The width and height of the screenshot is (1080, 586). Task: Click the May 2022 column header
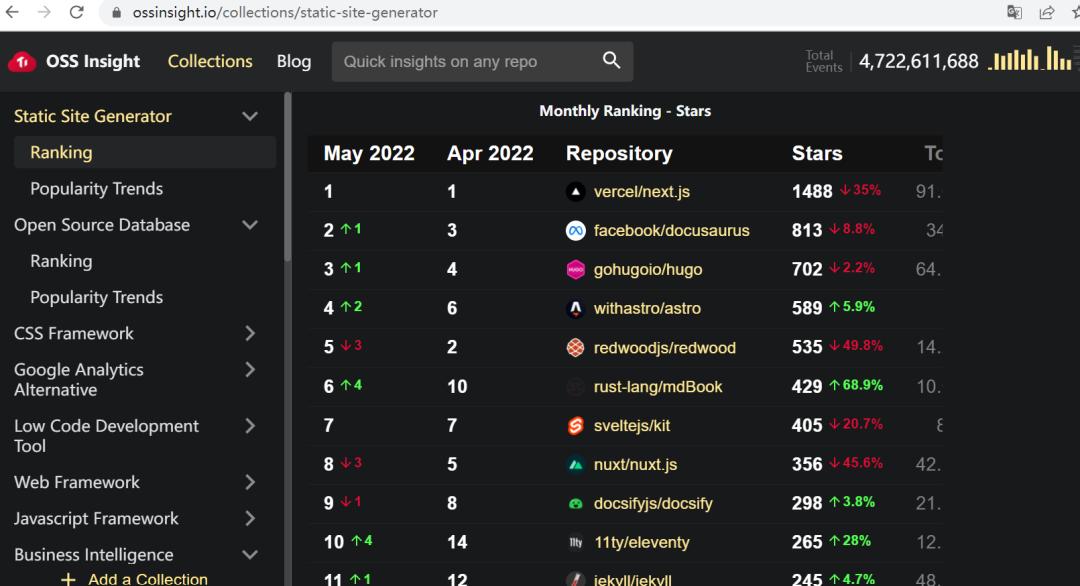(369, 153)
